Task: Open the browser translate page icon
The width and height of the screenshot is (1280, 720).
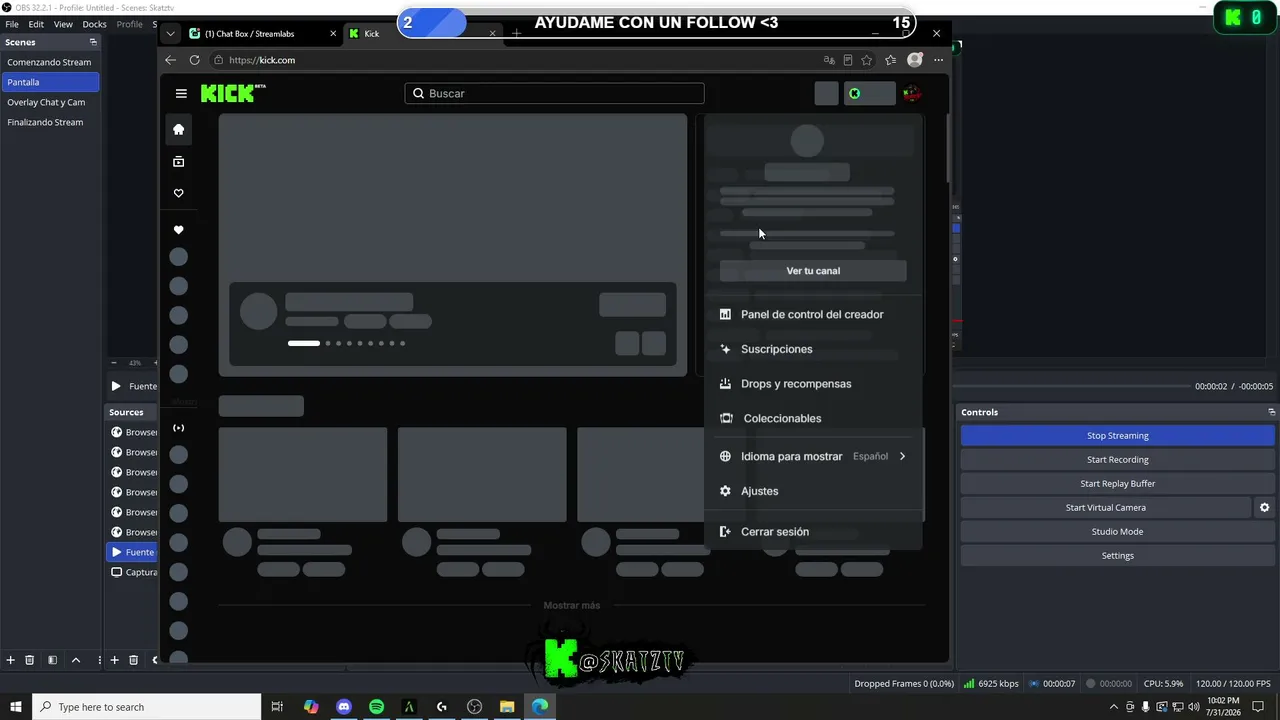Action: (829, 60)
